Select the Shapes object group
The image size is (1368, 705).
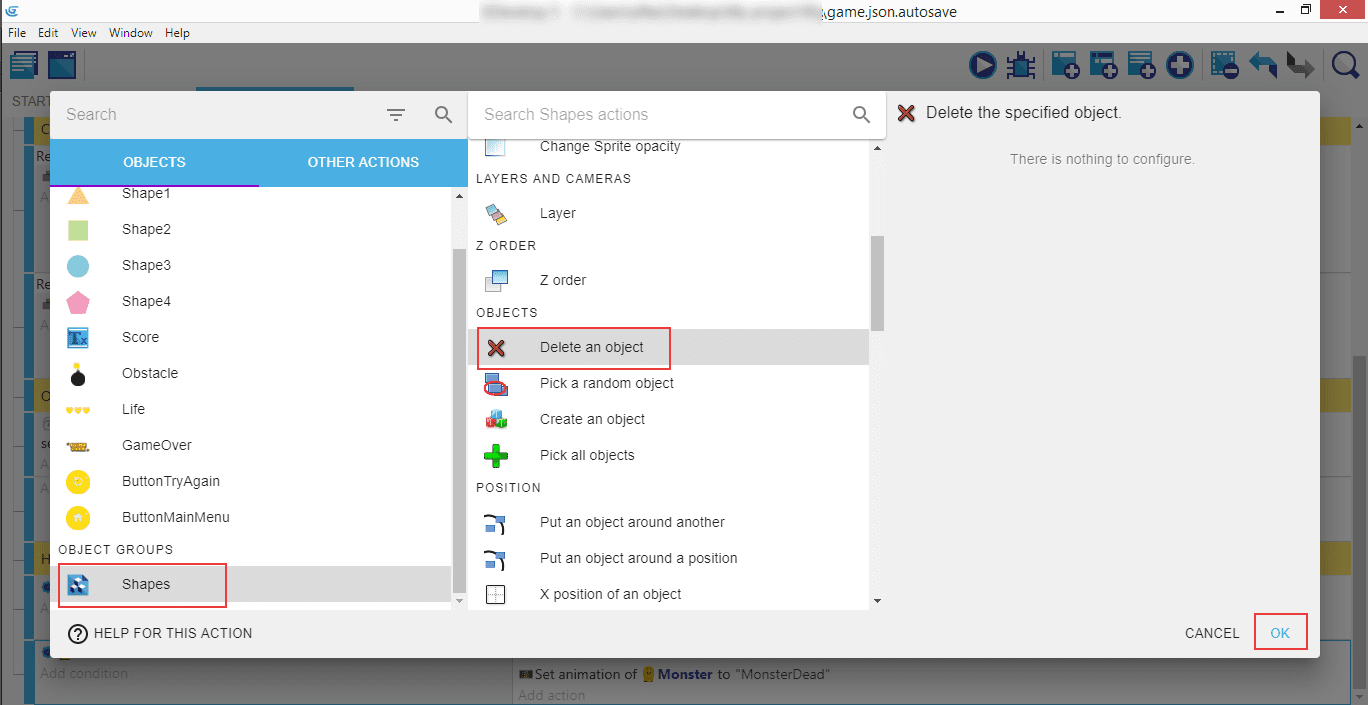coord(146,584)
